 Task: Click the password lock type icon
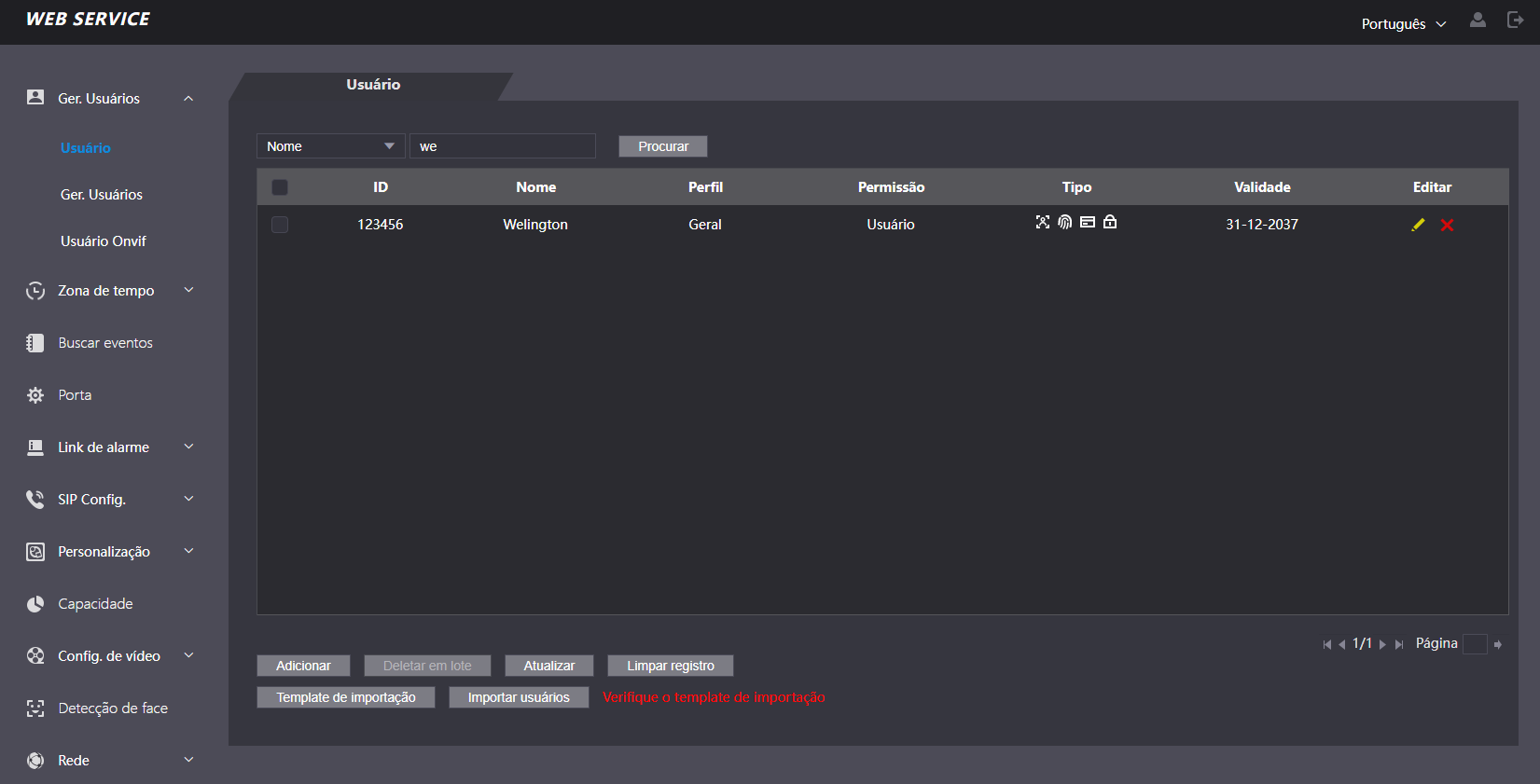pyautogui.click(x=1110, y=222)
